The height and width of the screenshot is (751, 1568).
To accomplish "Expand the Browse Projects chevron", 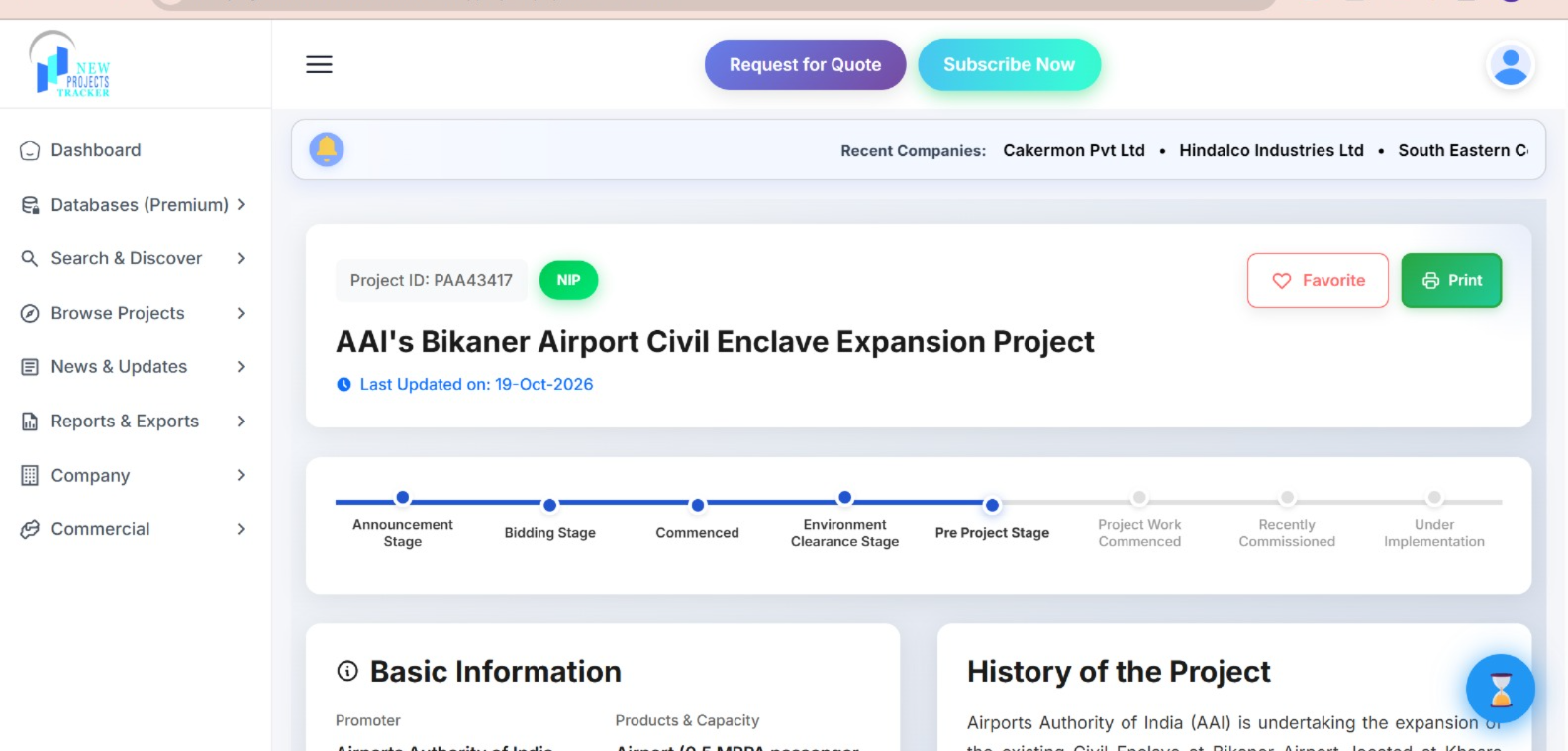I will pos(241,313).
